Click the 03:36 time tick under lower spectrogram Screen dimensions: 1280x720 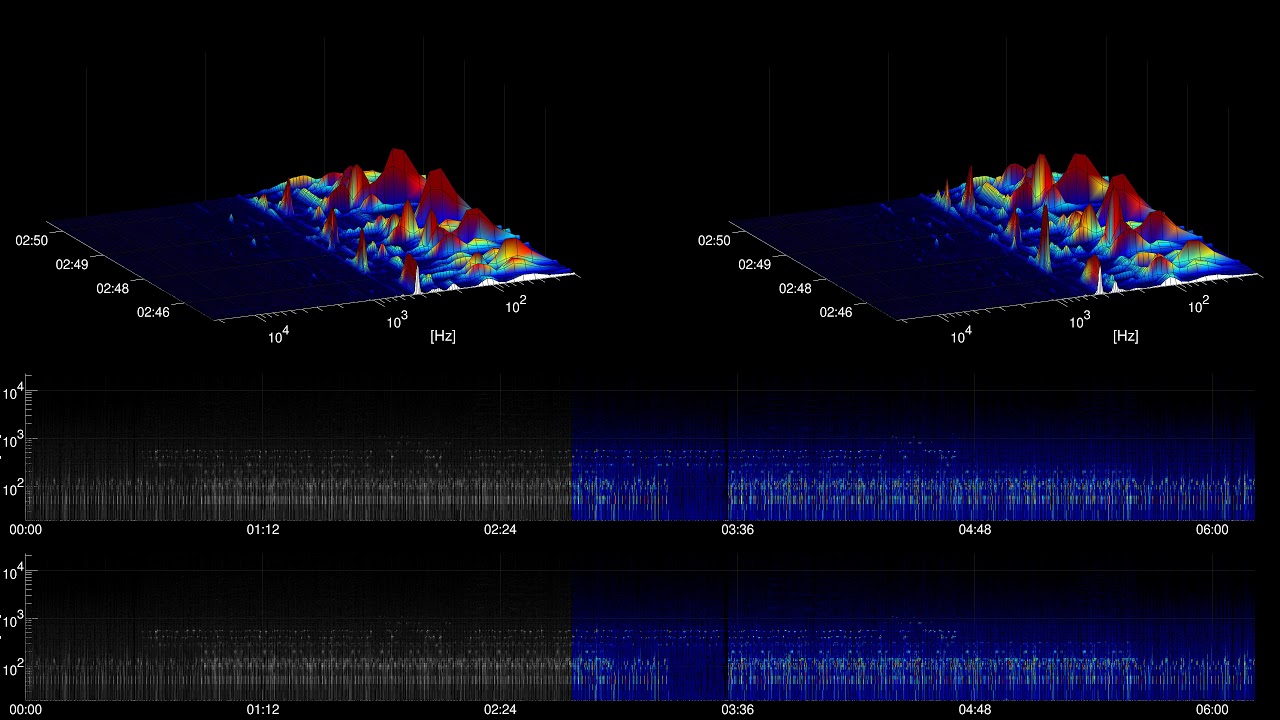click(x=737, y=710)
